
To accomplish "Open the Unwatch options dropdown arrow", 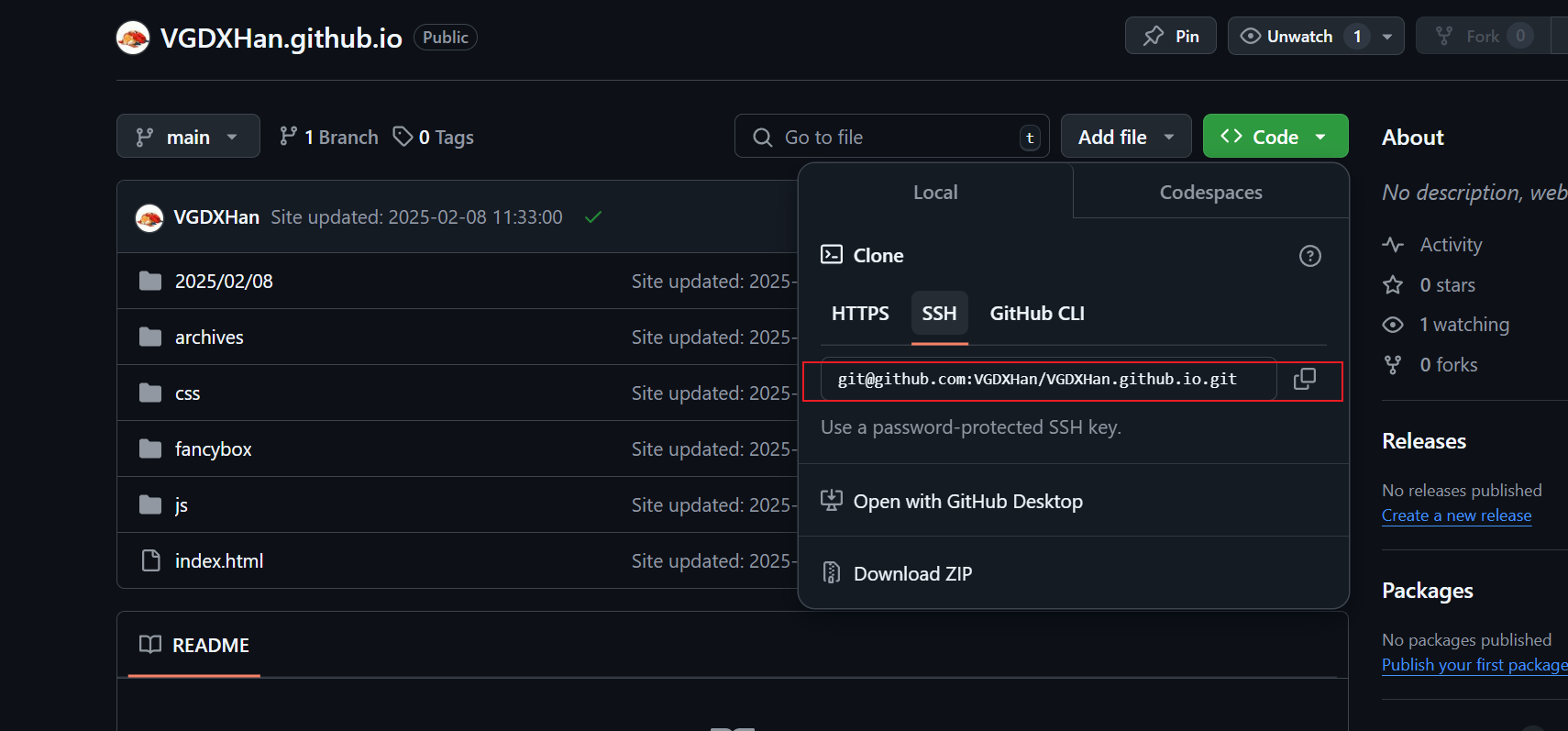I will click(1387, 36).
